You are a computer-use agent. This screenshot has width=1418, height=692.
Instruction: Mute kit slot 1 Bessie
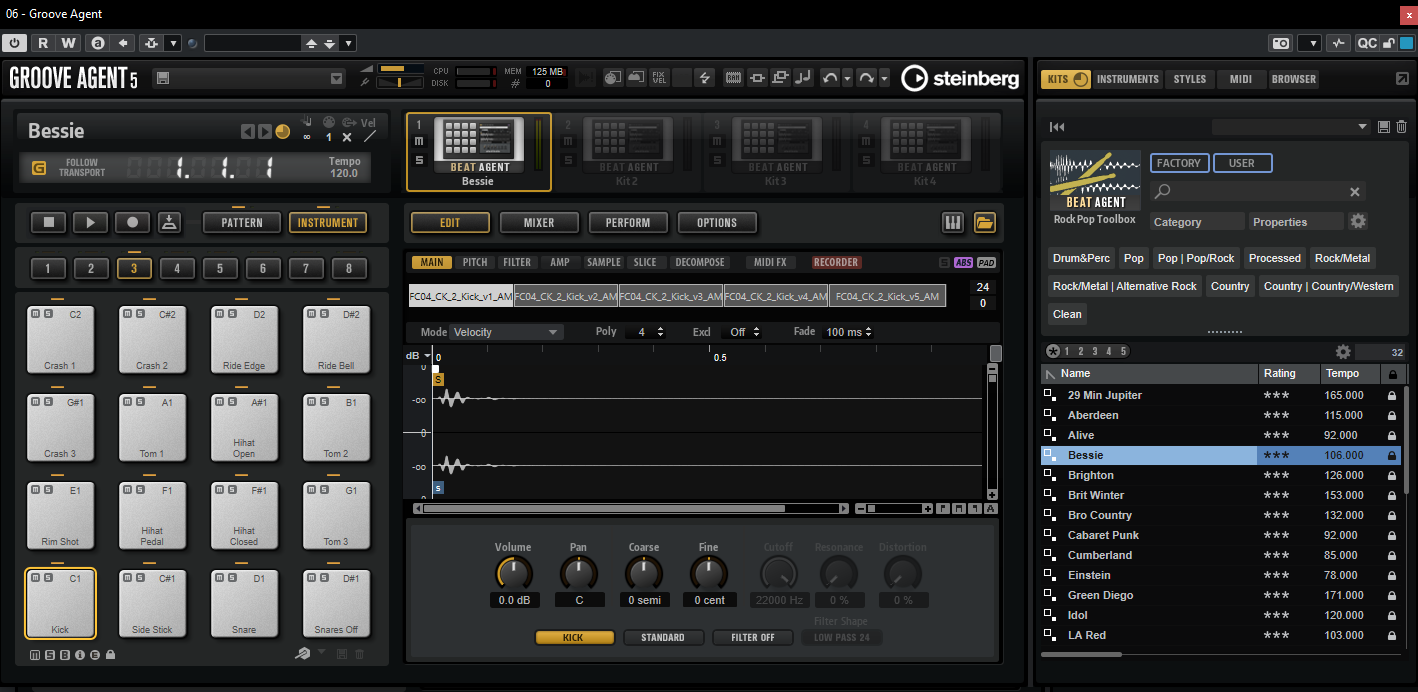(419, 142)
